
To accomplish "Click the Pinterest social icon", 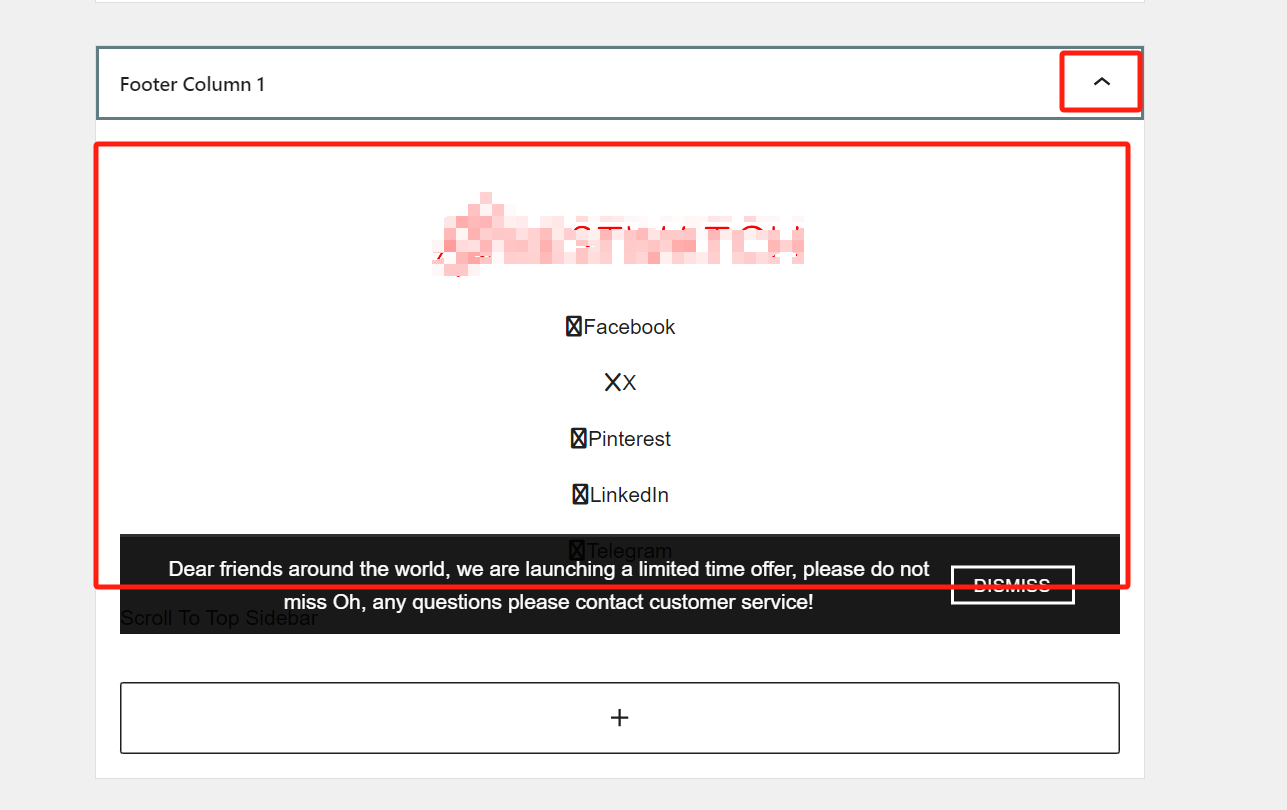I will (x=579, y=439).
